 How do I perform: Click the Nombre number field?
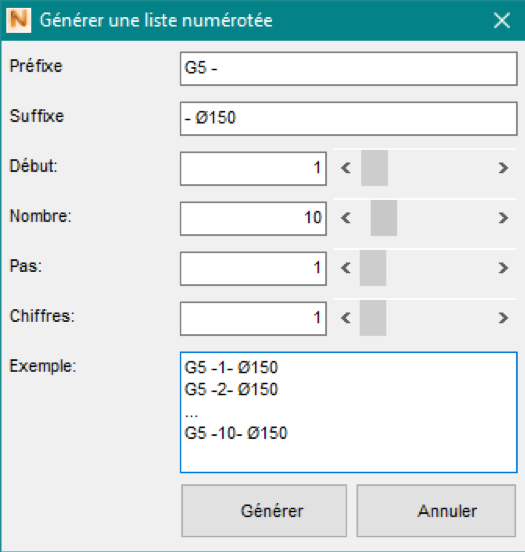point(253,219)
